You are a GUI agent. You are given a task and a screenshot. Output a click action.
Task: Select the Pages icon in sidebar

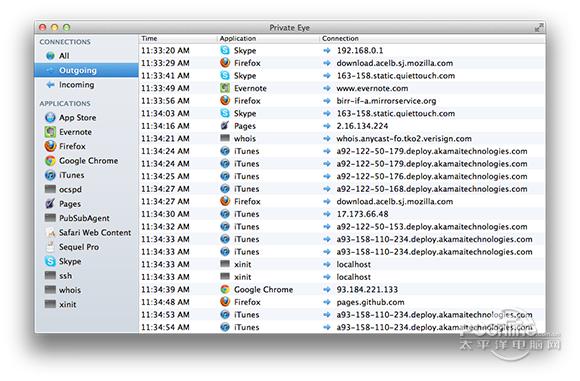coord(50,203)
